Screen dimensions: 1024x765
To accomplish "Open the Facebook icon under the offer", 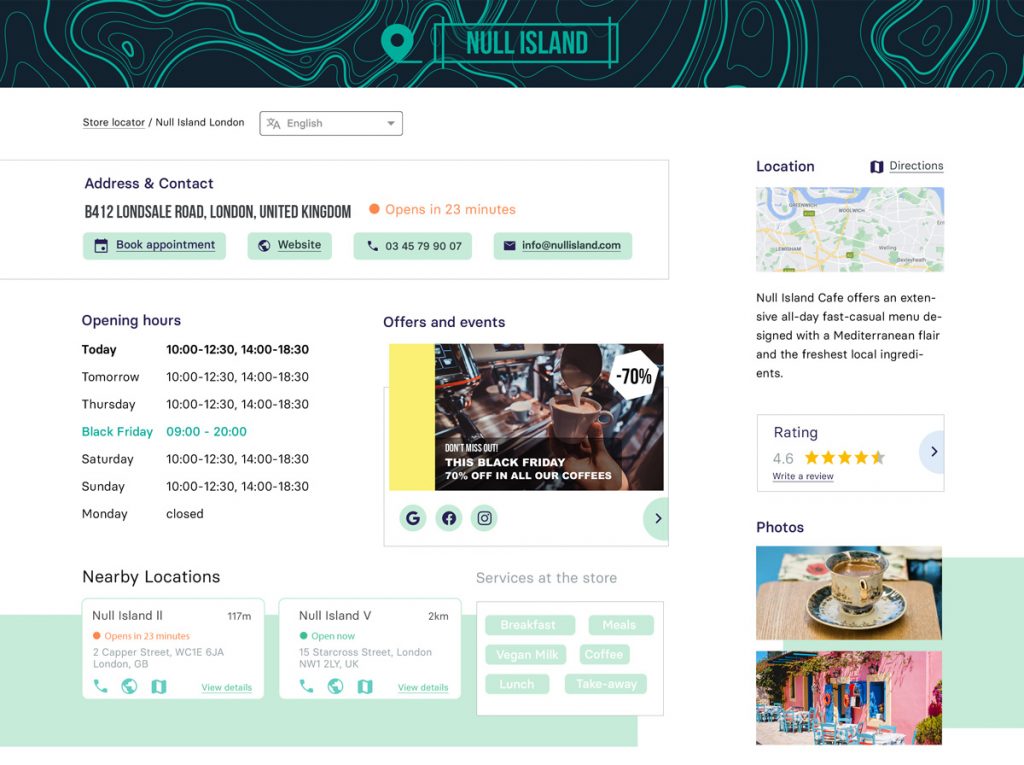I will tap(449, 518).
